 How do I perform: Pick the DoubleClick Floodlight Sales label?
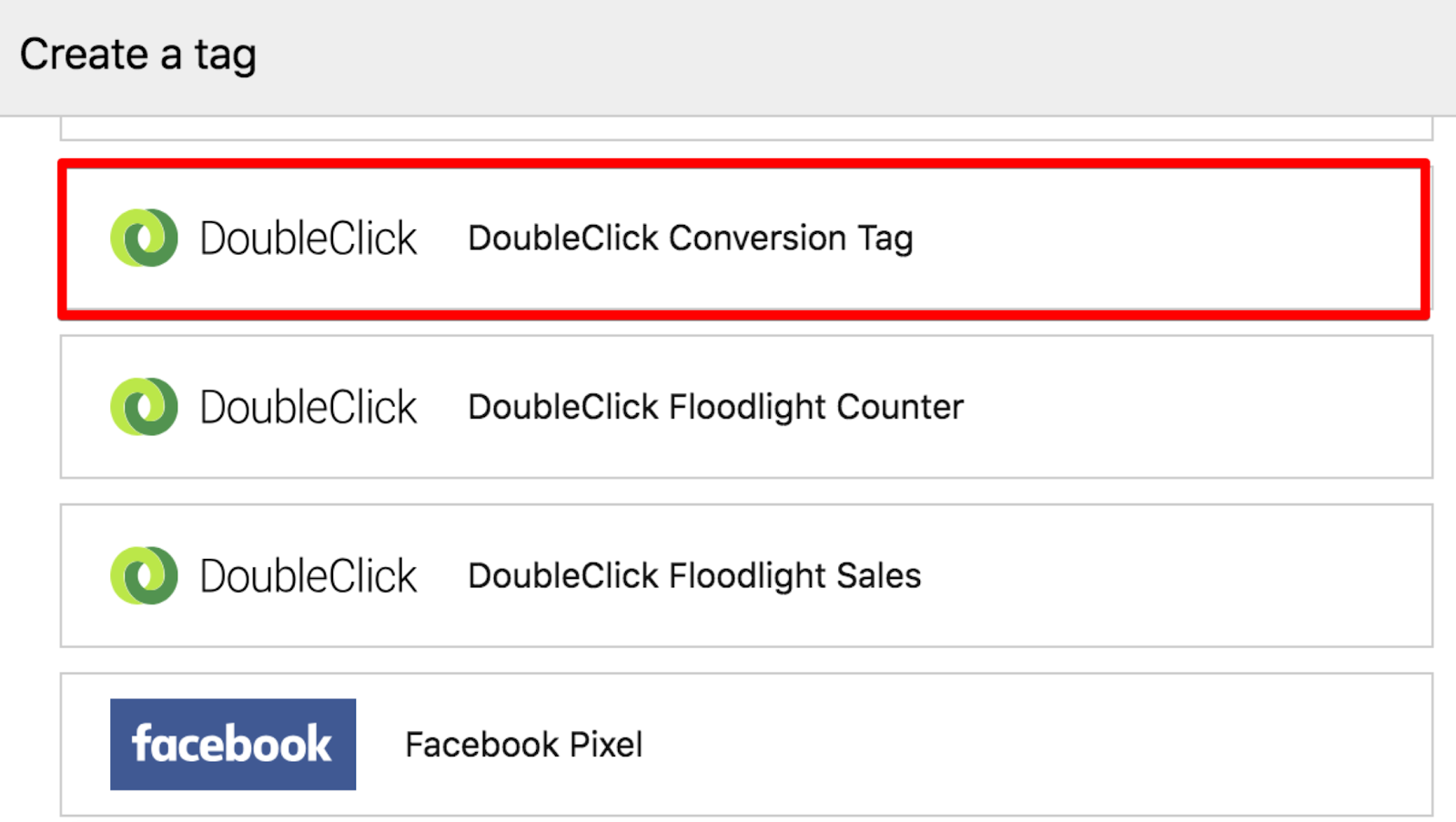694,576
